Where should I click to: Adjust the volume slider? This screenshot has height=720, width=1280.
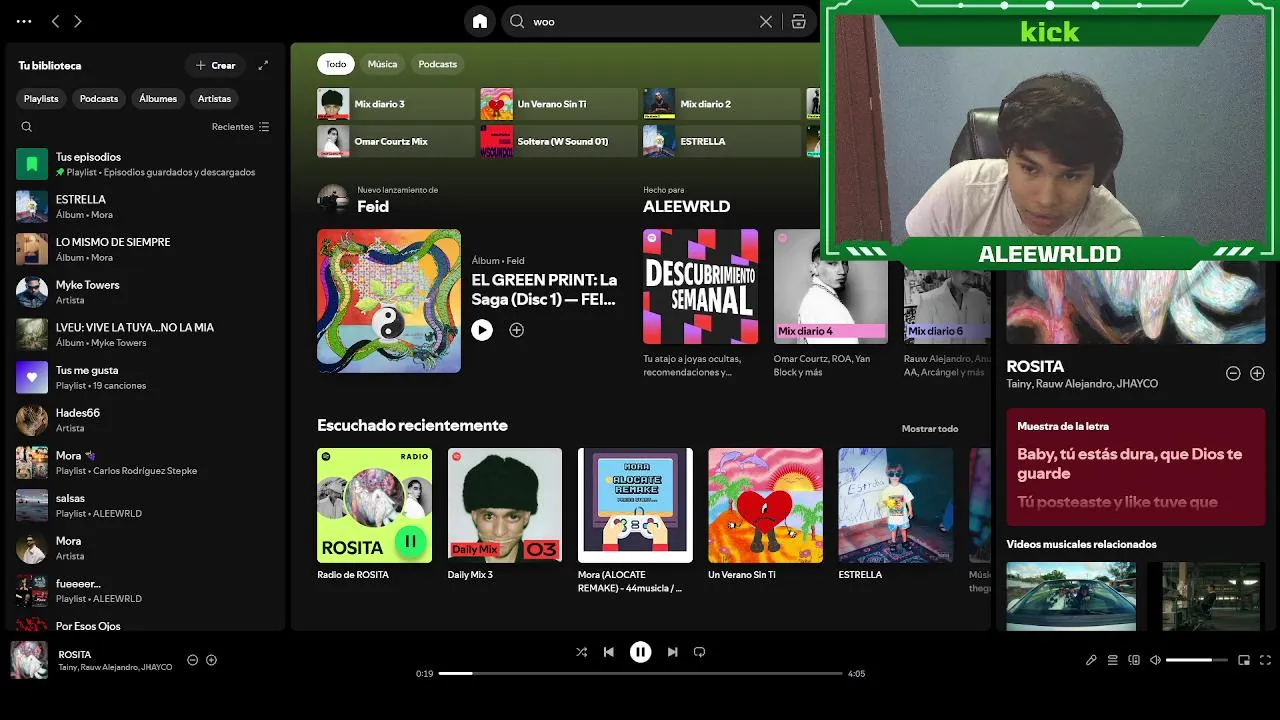pos(1196,660)
